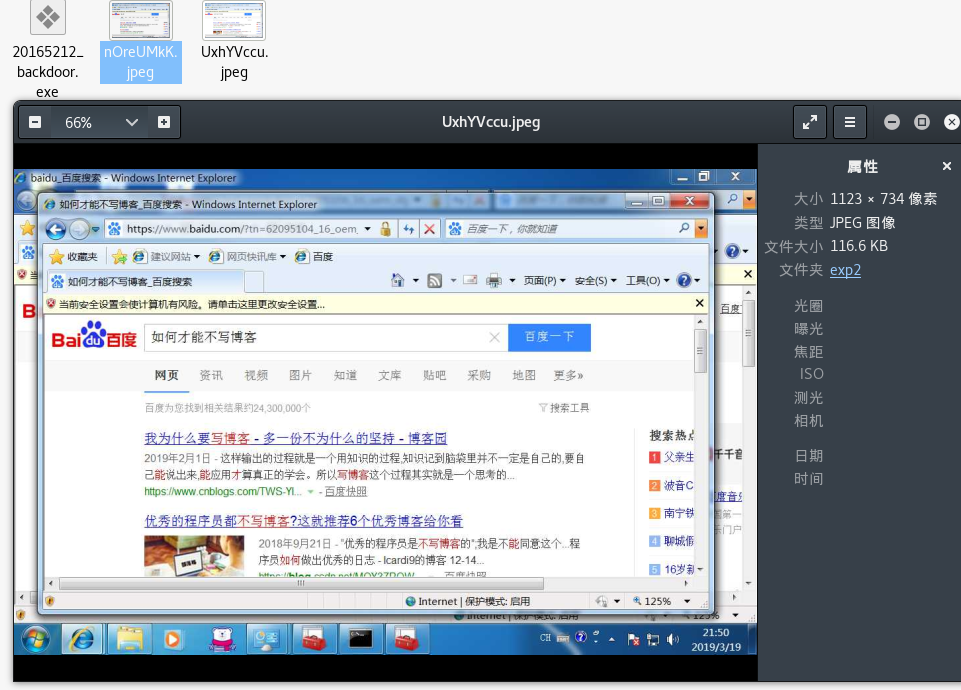The height and width of the screenshot is (690, 961).
Task: Open the 工具(O) menu
Action: pos(647,281)
